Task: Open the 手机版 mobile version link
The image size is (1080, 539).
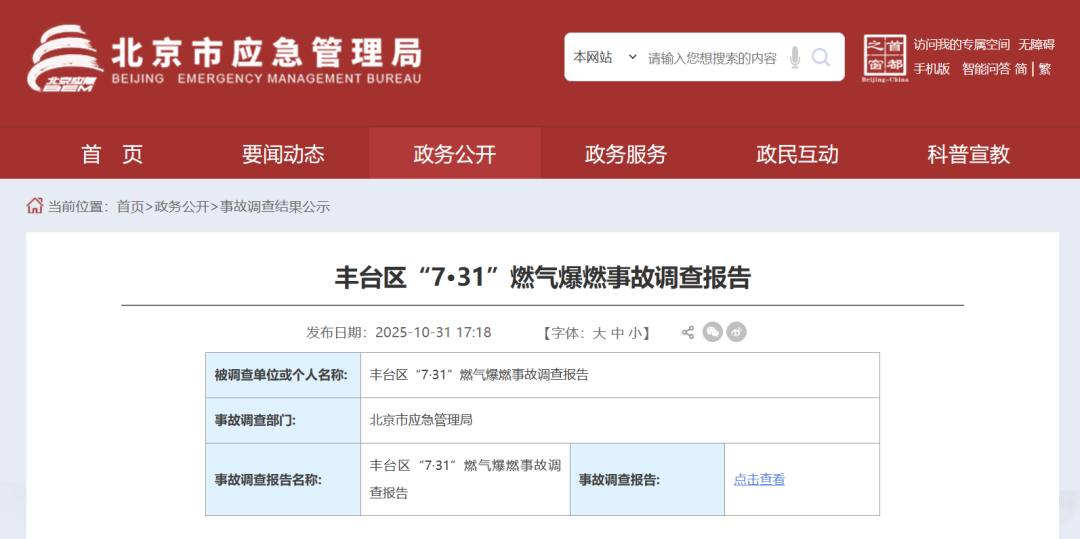Action: click(932, 69)
